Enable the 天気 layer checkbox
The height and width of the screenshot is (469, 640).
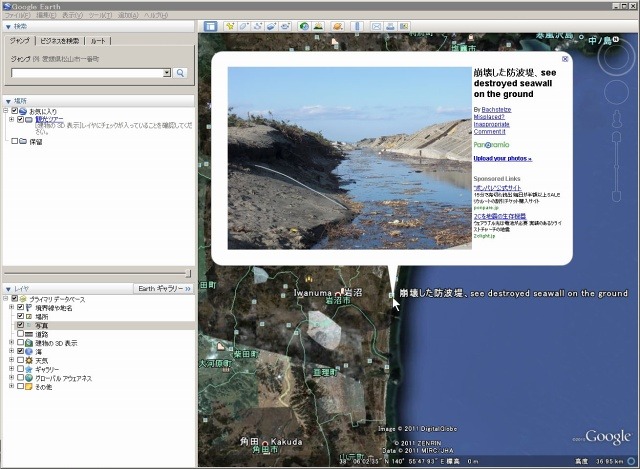click(x=20, y=360)
